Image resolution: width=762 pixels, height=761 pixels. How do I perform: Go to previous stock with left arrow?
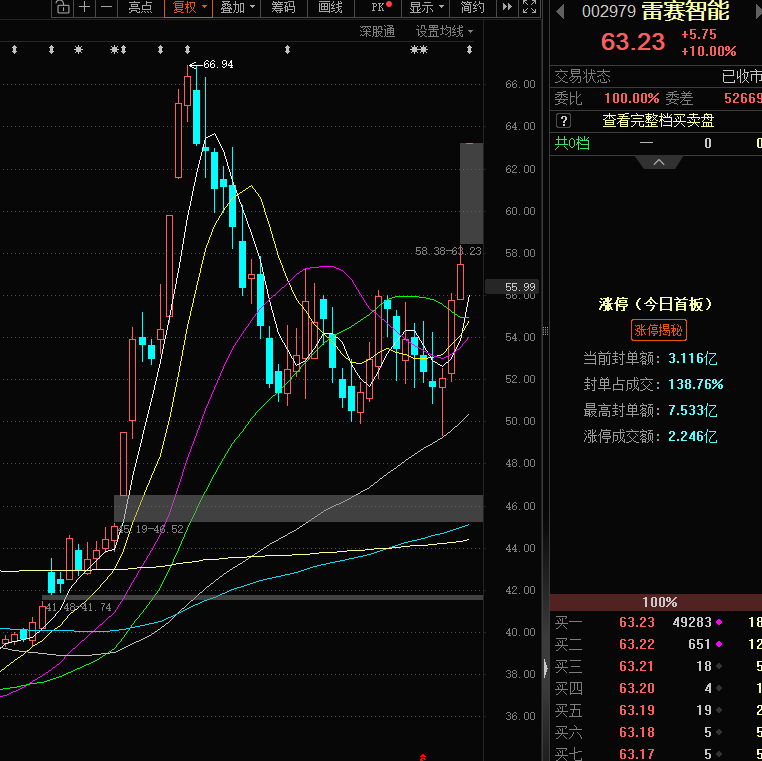click(x=560, y=11)
